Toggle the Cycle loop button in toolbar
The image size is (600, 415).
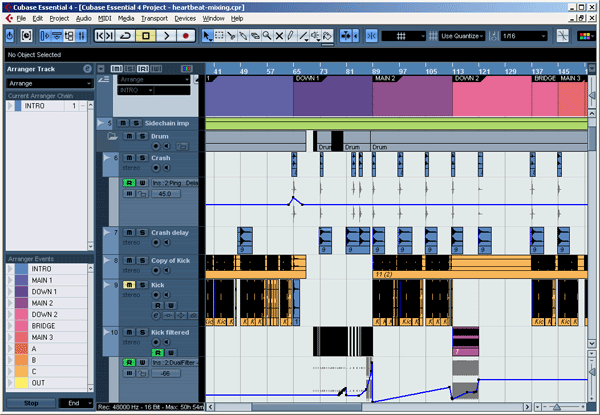(125, 36)
